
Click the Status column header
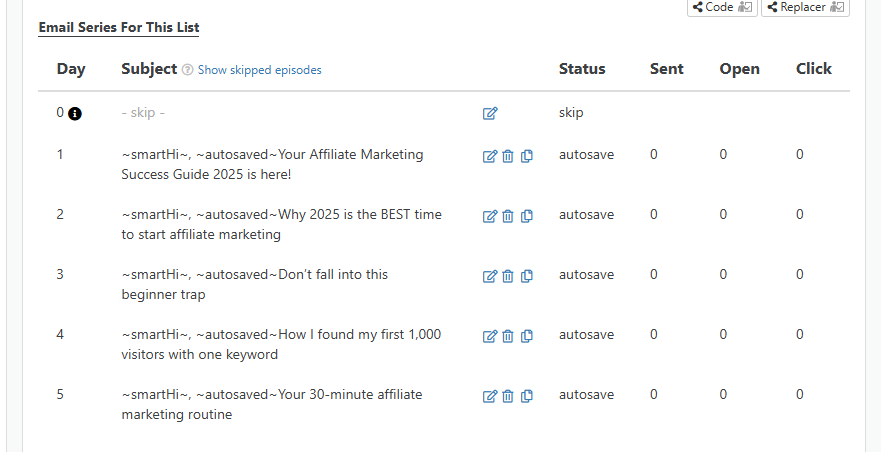582,69
